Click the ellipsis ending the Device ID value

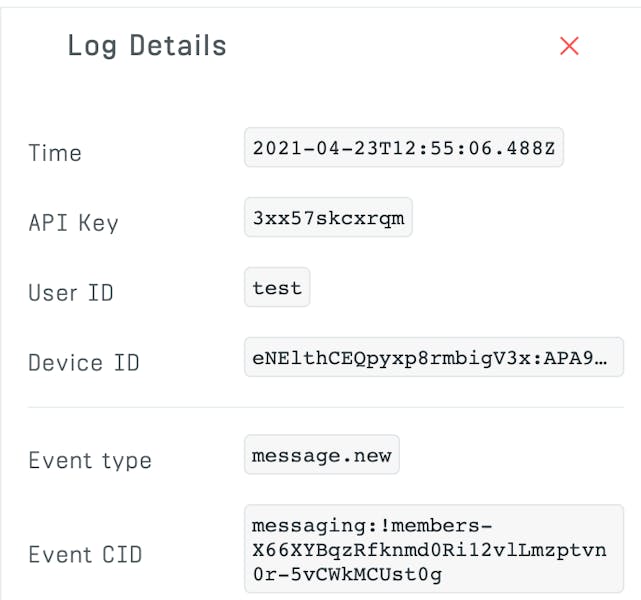[614, 358]
